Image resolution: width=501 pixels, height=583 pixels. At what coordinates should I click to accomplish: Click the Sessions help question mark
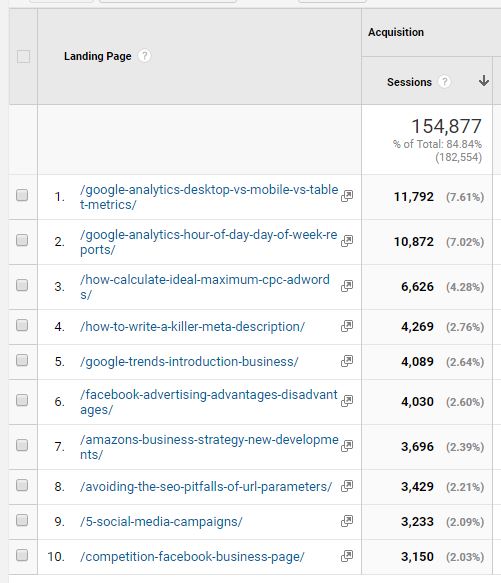[444, 82]
